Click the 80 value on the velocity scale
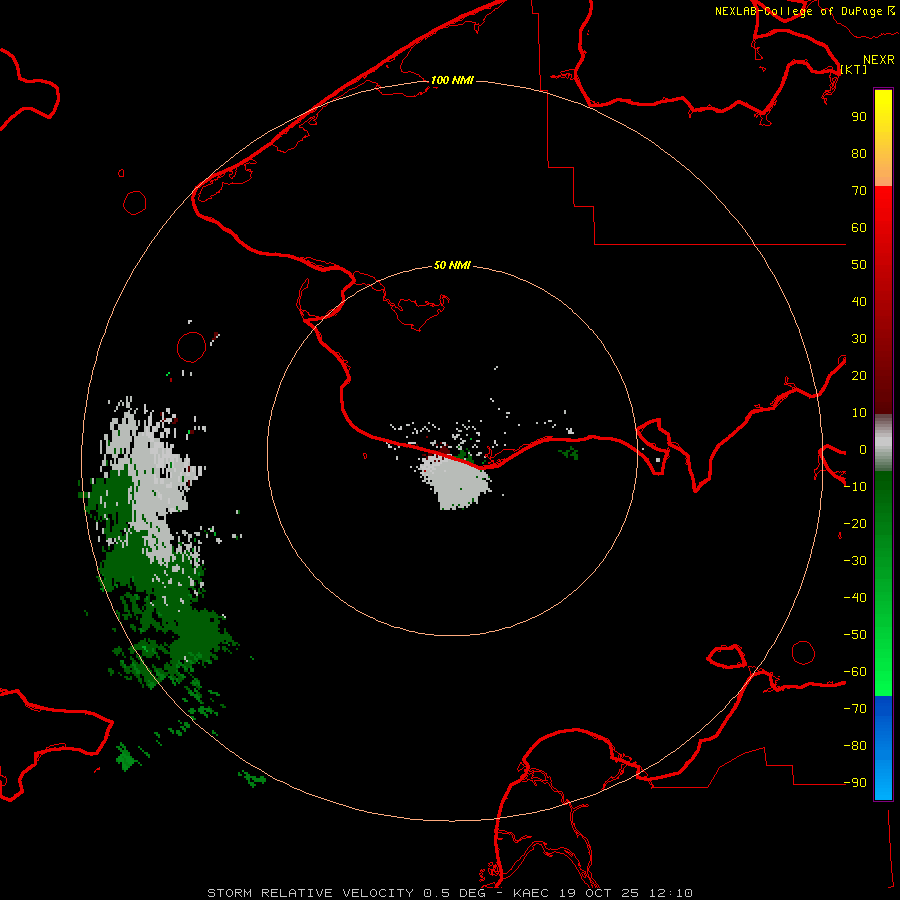900x900 pixels. [x=859, y=153]
